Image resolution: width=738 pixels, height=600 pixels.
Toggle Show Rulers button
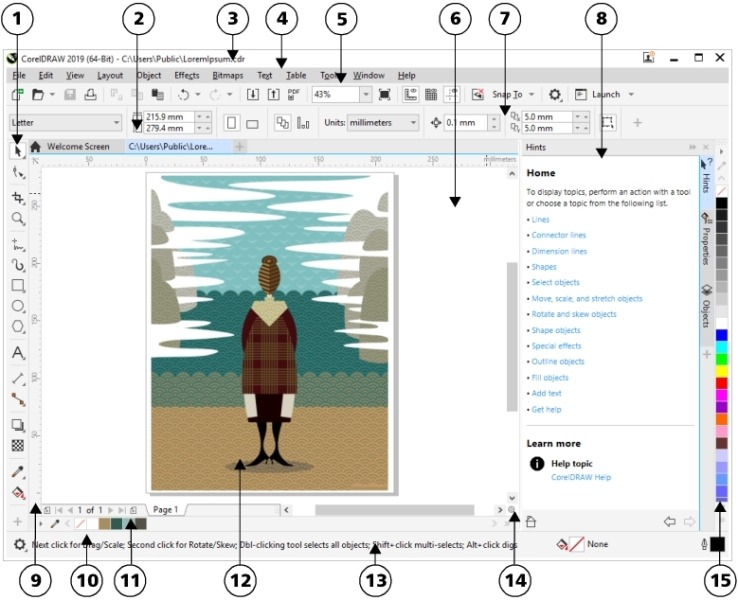click(410, 95)
